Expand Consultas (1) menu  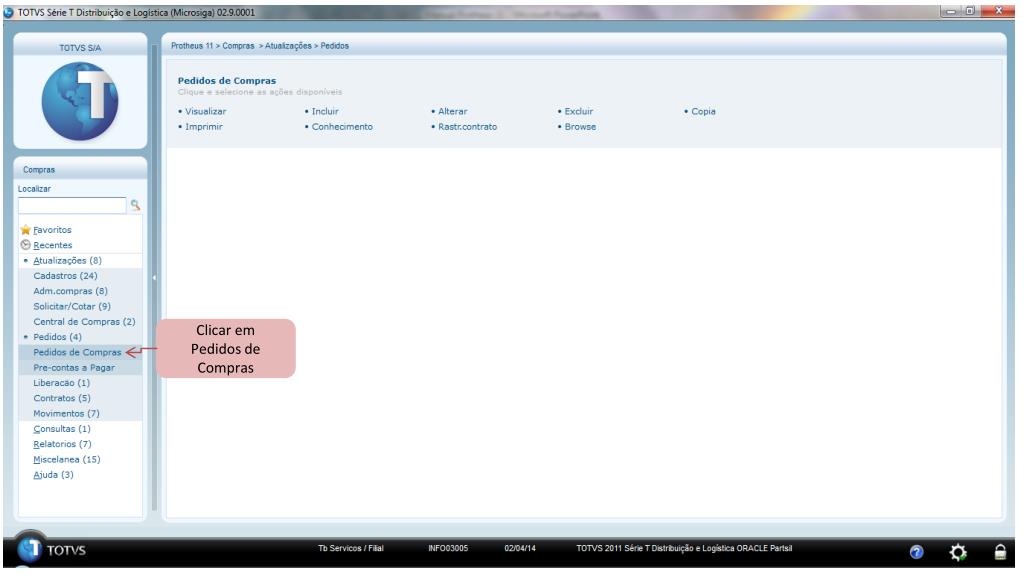click(62, 429)
